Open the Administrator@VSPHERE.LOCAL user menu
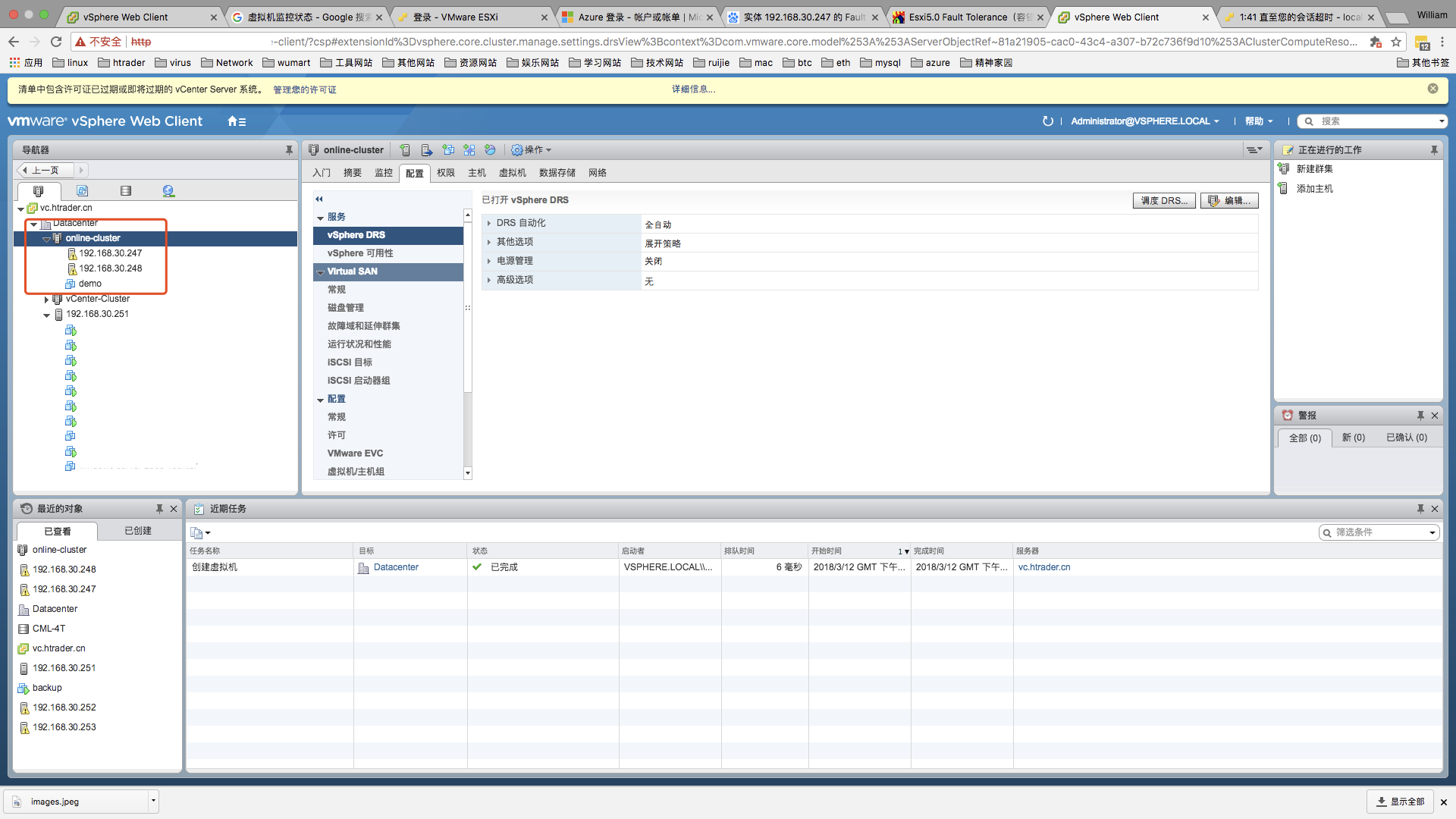The height and width of the screenshot is (819, 1456). [x=1145, y=121]
